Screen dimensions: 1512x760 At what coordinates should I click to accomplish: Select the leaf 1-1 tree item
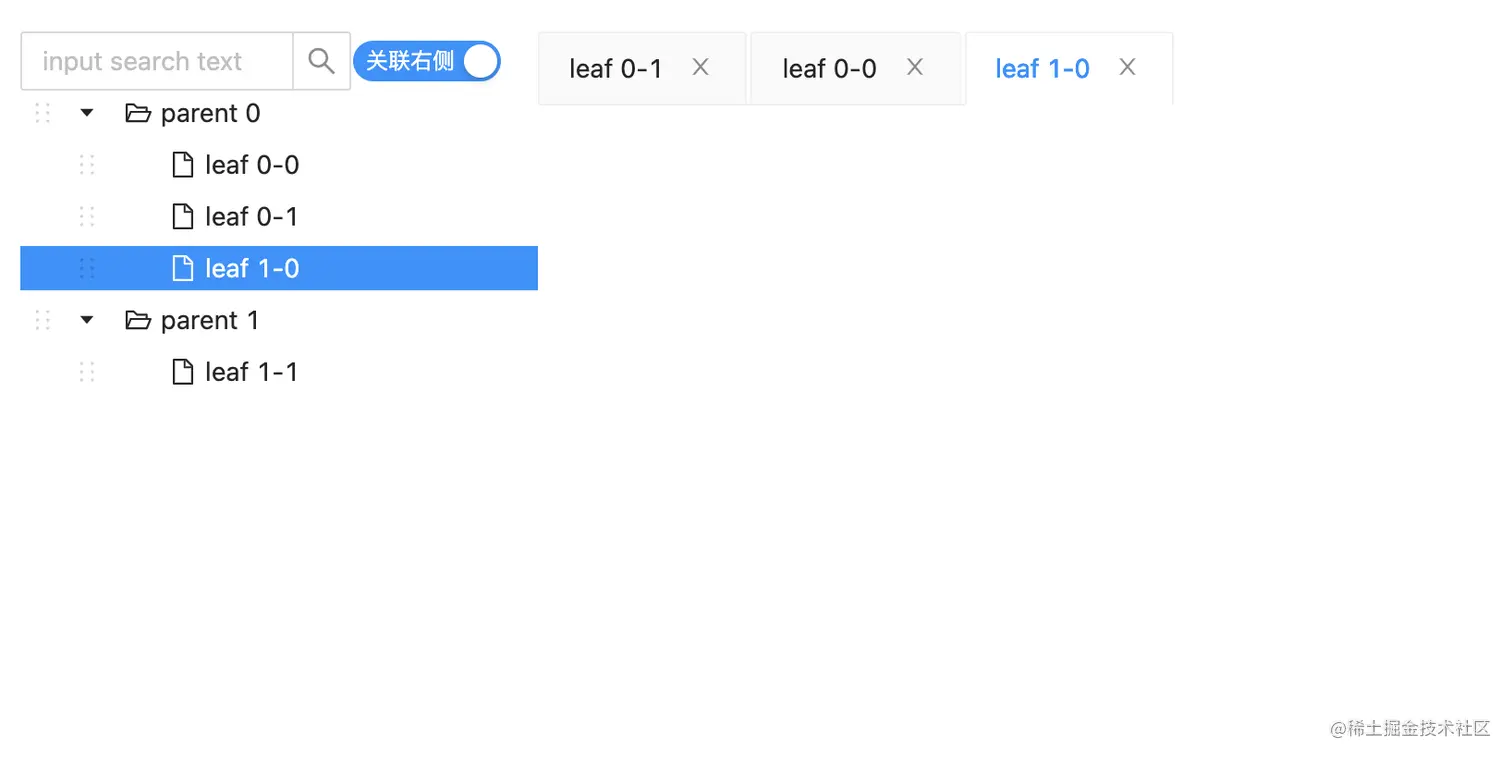(250, 371)
